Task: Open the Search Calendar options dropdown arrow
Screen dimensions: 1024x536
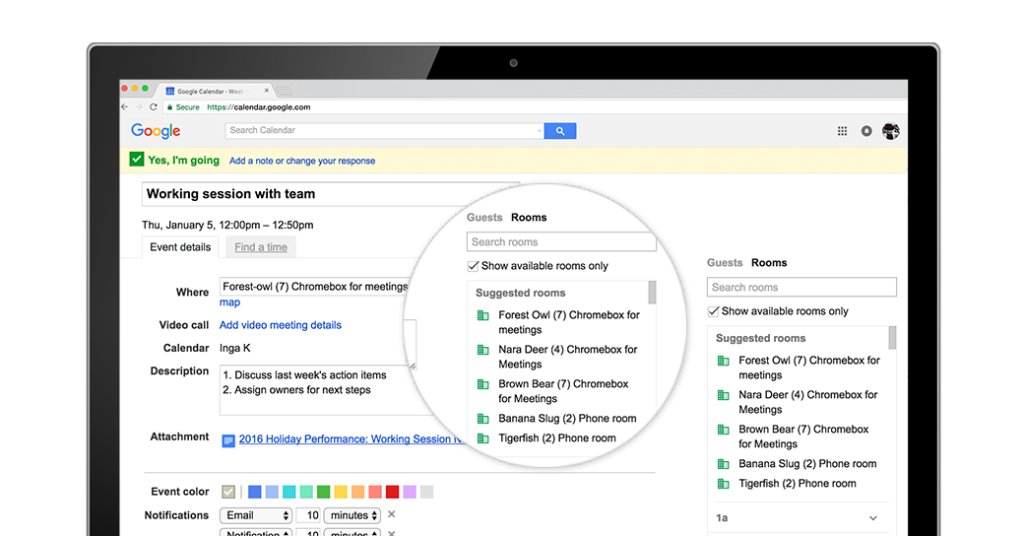Action: pyautogui.click(x=539, y=131)
